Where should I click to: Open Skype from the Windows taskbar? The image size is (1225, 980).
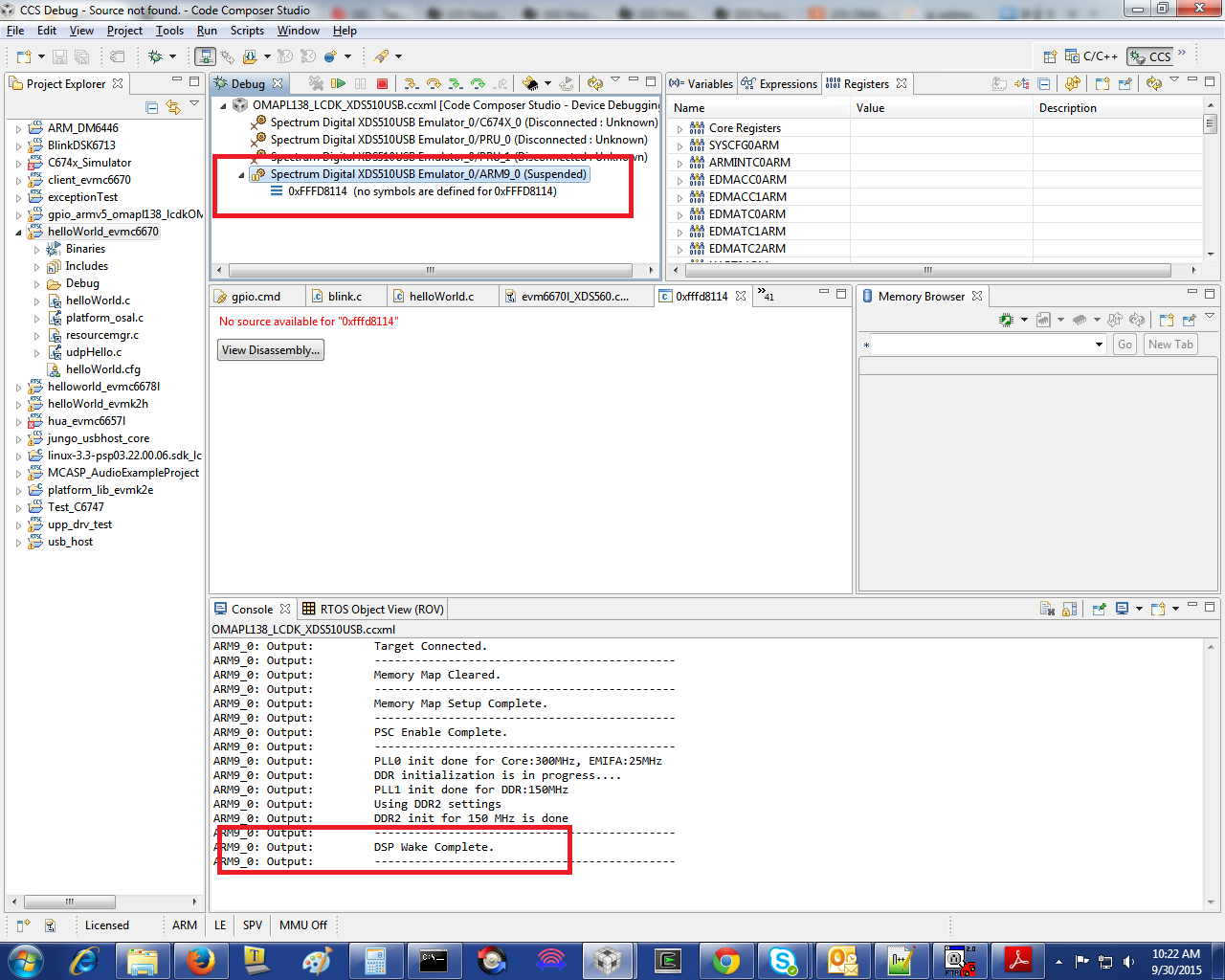click(784, 960)
